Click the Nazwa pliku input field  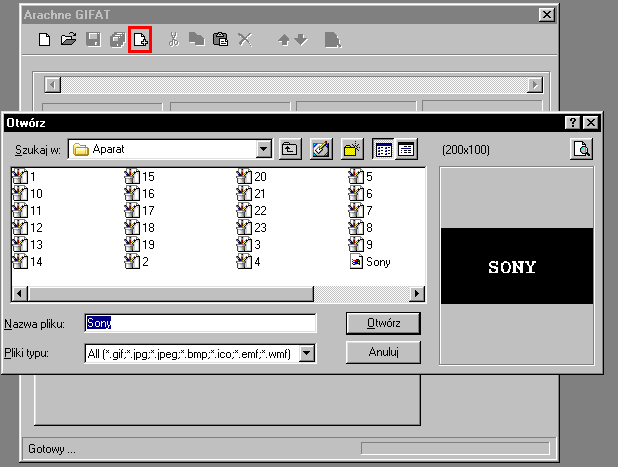click(x=200, y=323)
